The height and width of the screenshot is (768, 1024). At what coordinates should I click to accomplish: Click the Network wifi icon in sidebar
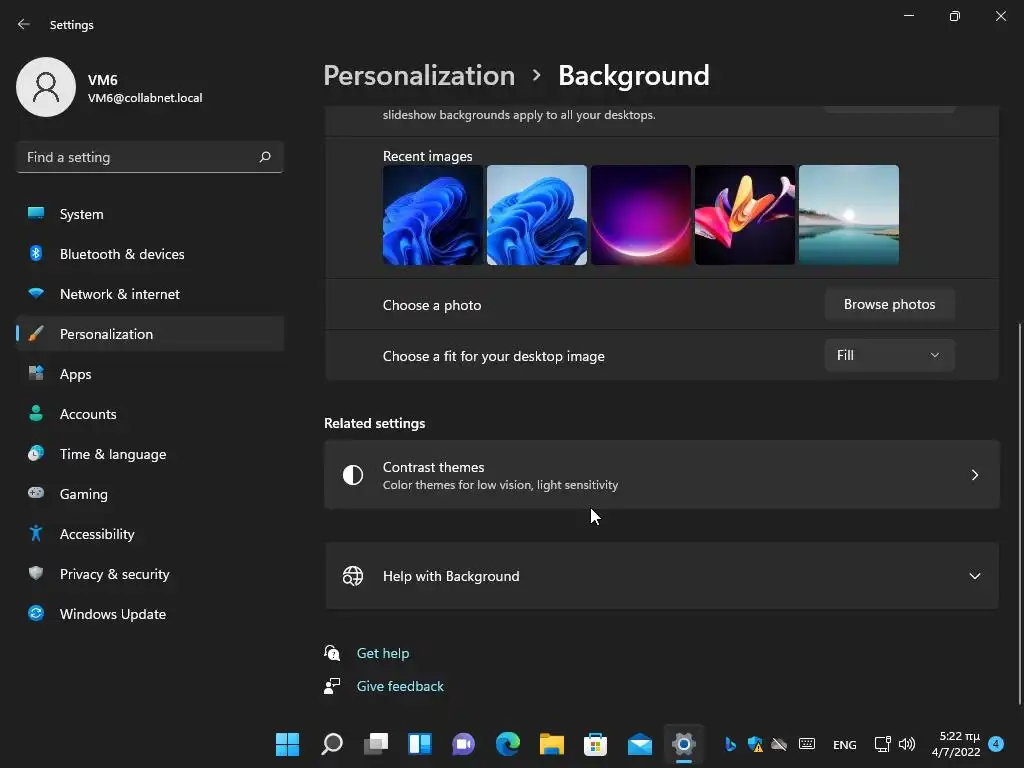36,293
